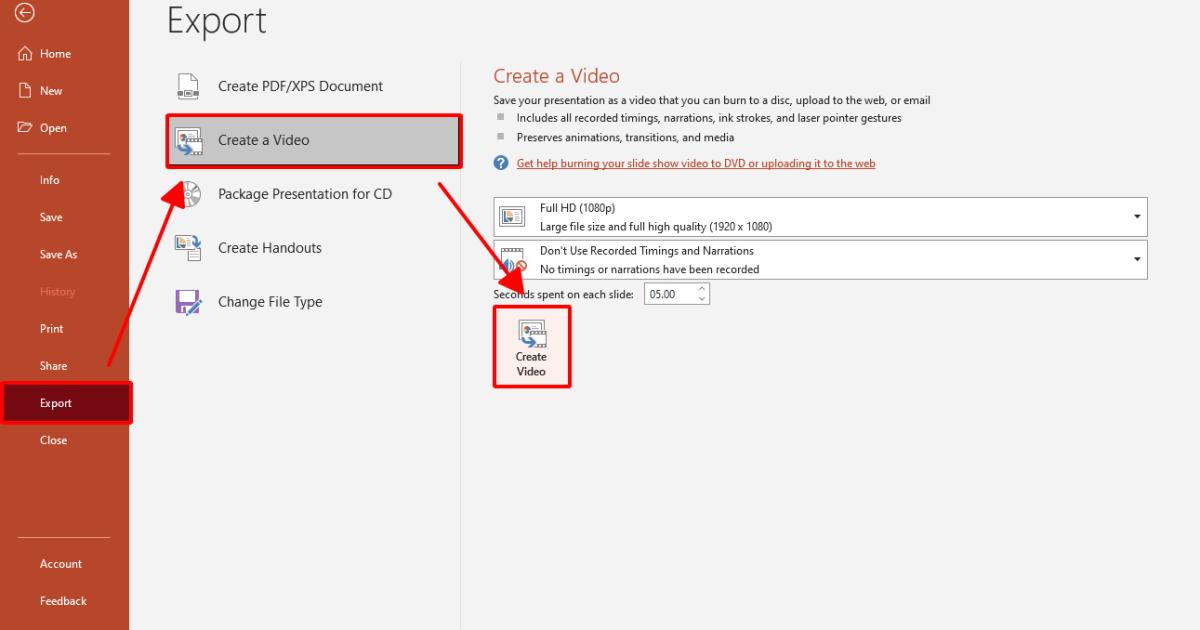Open the recorded timings and narrations dropdown

click(1138, 258)
